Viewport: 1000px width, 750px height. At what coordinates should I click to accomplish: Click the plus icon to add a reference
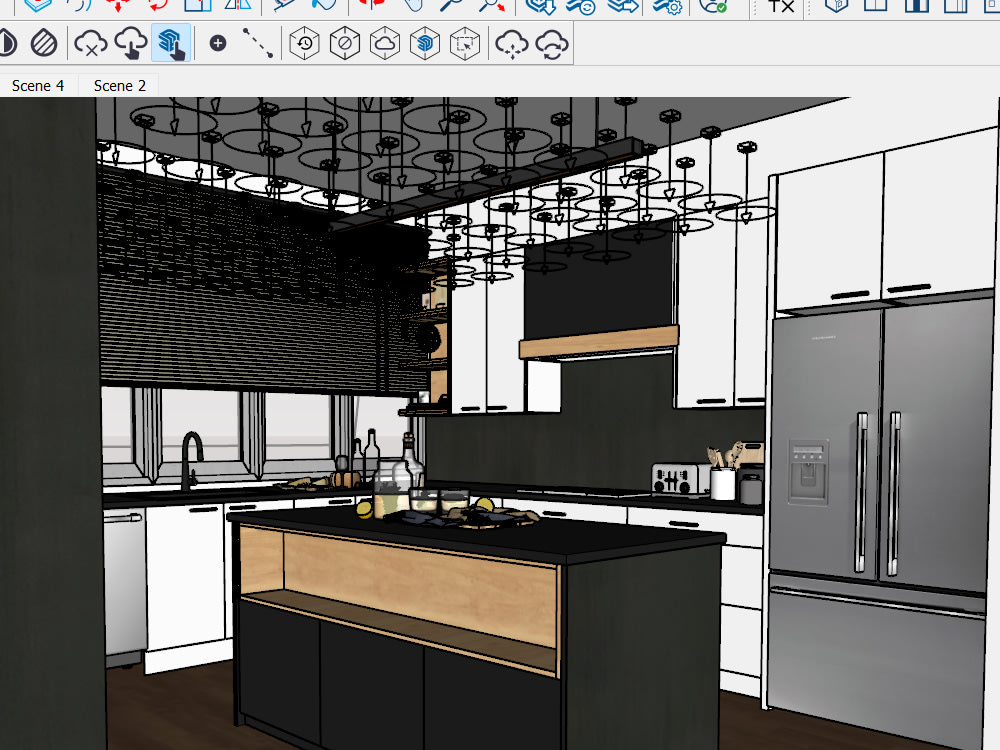[x=218, y=44]
